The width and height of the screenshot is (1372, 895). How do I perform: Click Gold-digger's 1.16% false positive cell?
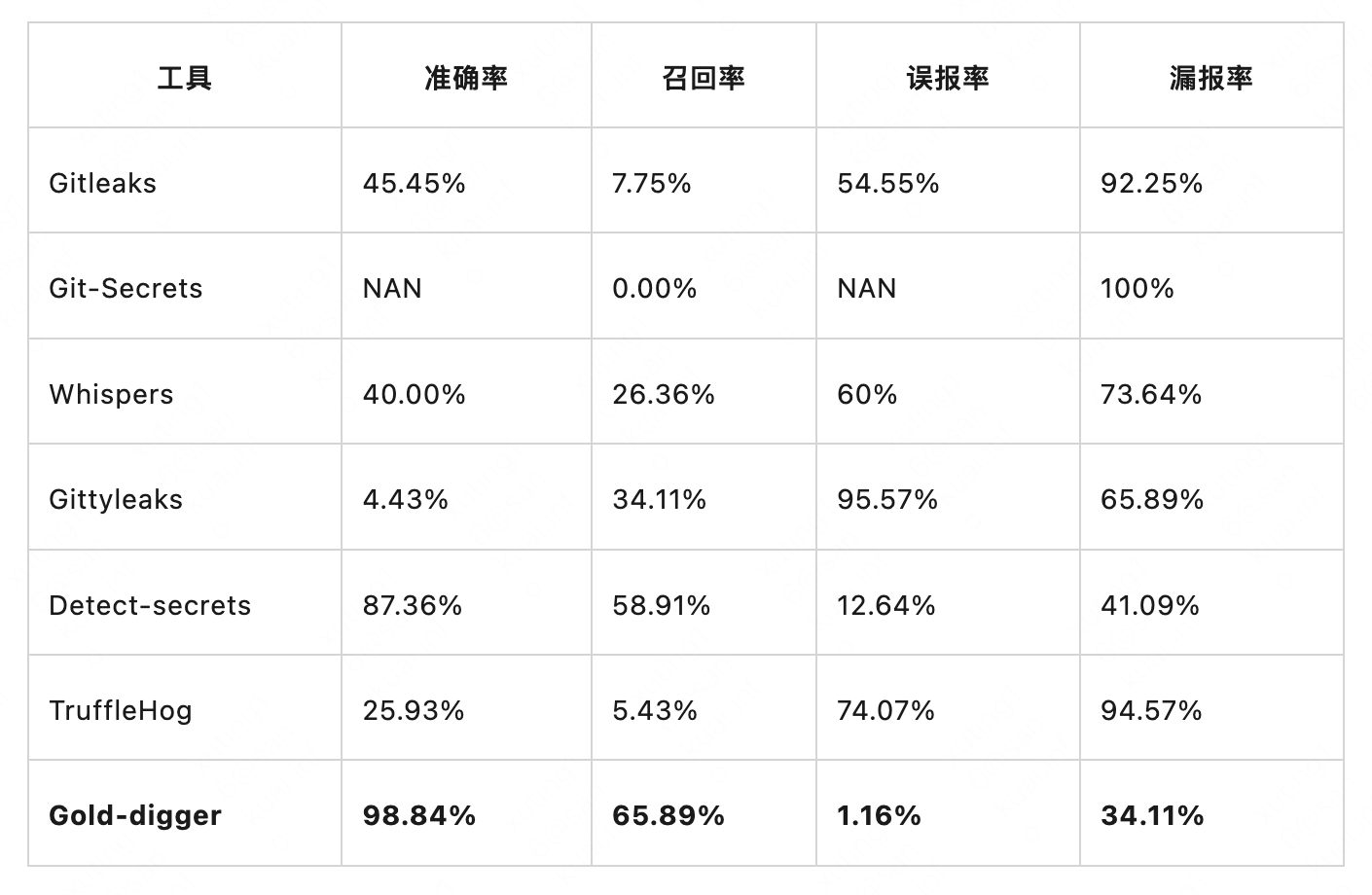click(x=879, y=815)
